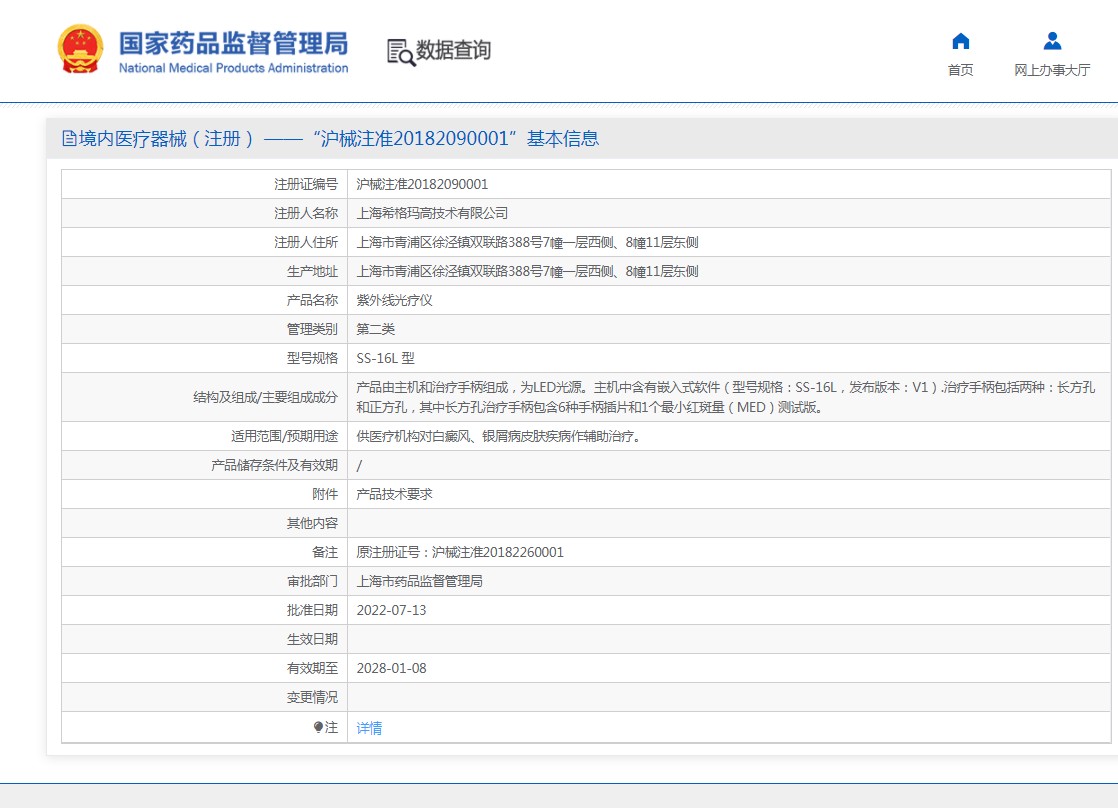Viewport: 1118px width, 808px height.
Task: Select 原注册证号：沪械注准20182260001 remark
Action: tap(460, 553)
